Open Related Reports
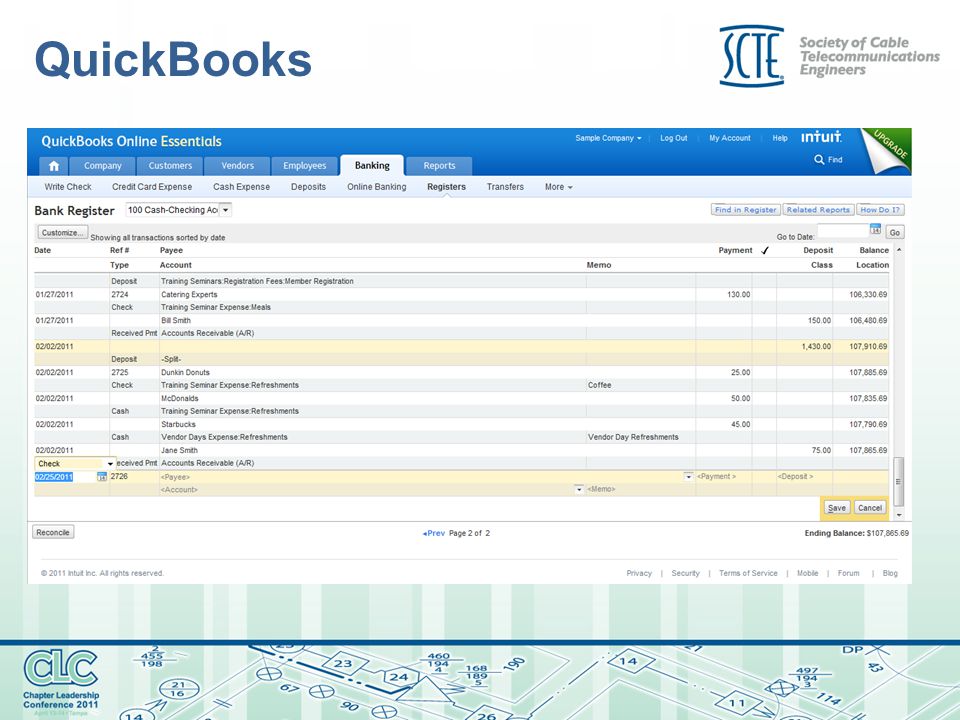The width and height of the screenshot is (960, 720). [x=818, y=210]
